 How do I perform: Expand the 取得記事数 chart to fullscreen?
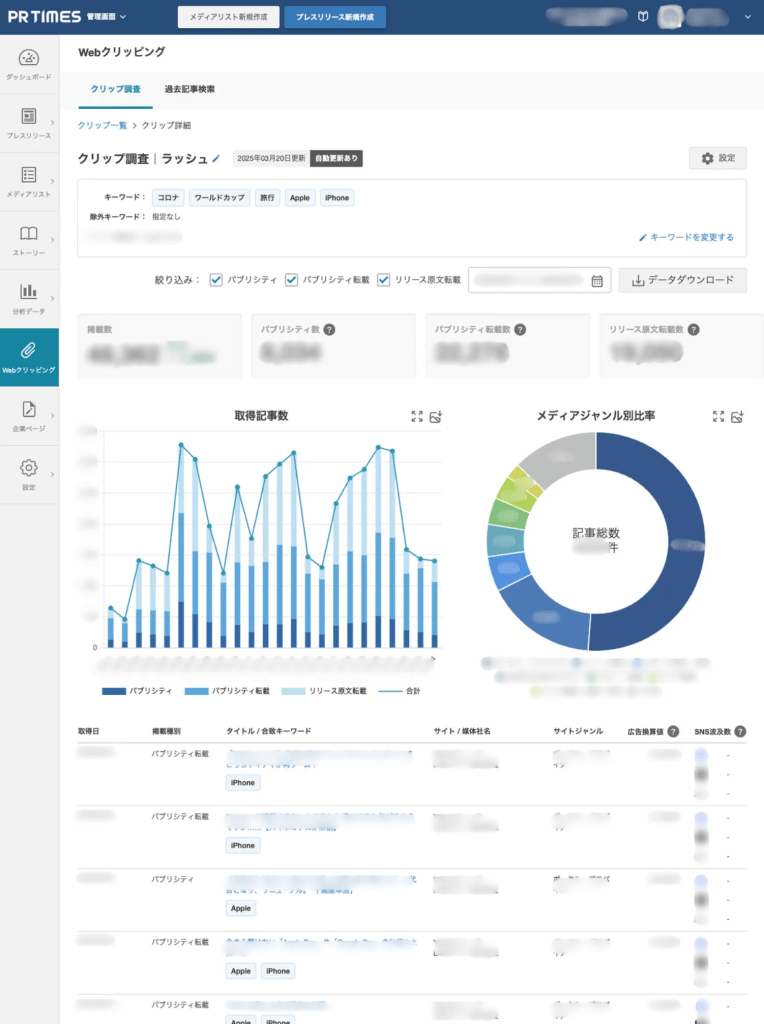click(417, 416)
